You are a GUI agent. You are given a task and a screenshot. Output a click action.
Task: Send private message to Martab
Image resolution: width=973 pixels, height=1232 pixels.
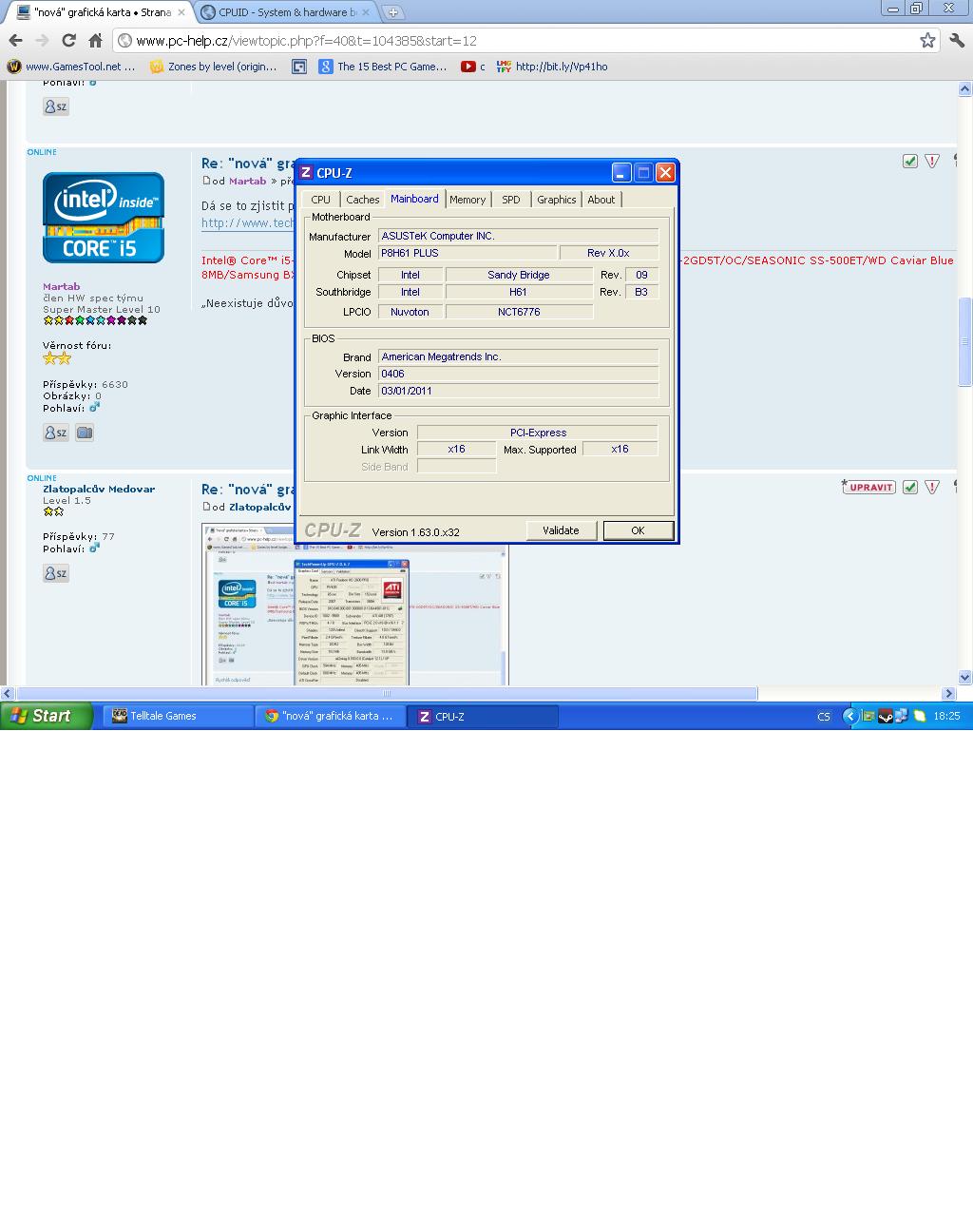pos(56,433)
